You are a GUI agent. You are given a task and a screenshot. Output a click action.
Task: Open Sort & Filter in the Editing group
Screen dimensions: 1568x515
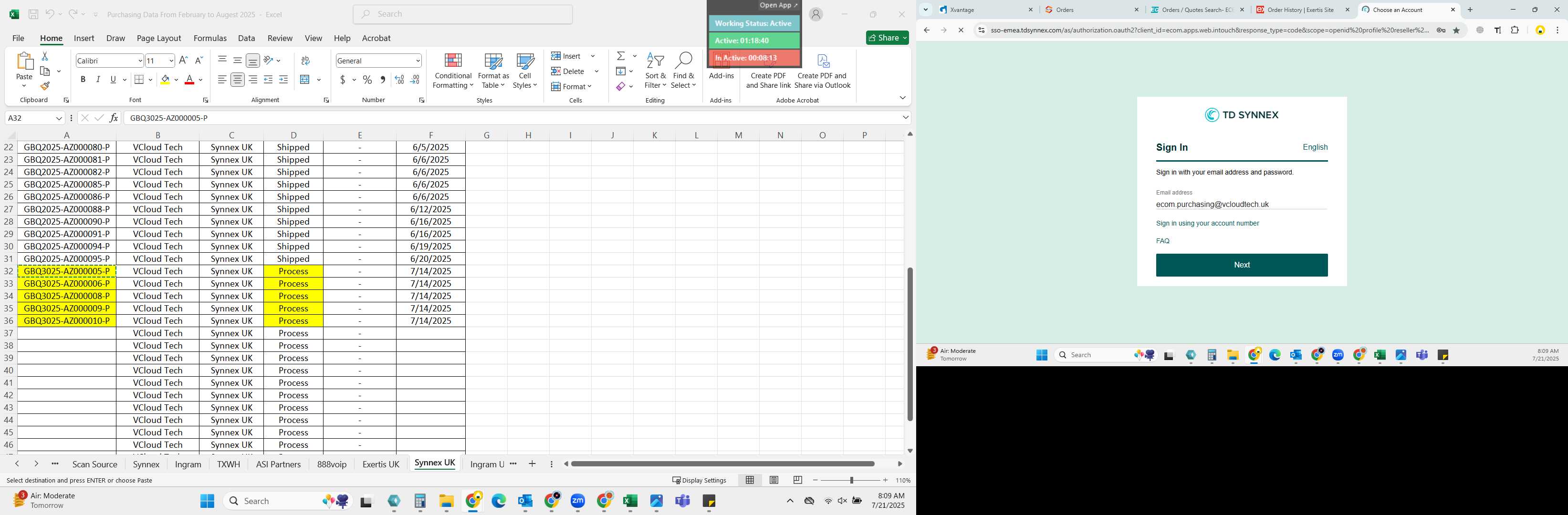pyautogui.click(x=655, y=71)
